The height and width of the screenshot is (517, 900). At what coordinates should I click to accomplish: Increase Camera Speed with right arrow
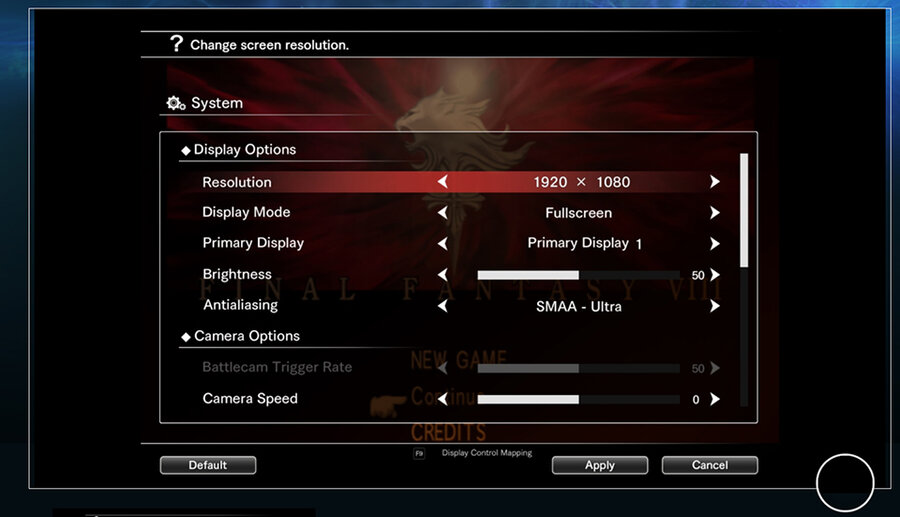click(x=715, y=399)
